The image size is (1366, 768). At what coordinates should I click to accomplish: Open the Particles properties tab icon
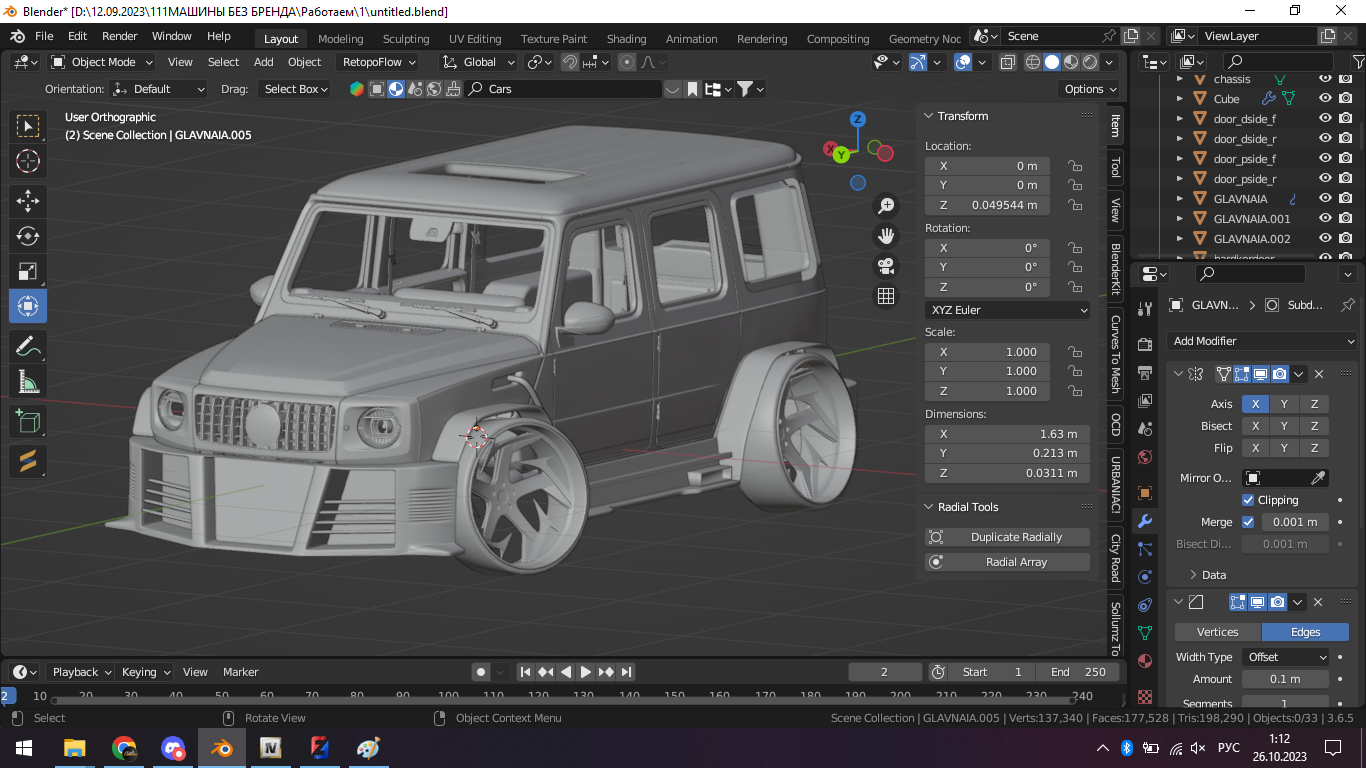tap(1145, 549)
